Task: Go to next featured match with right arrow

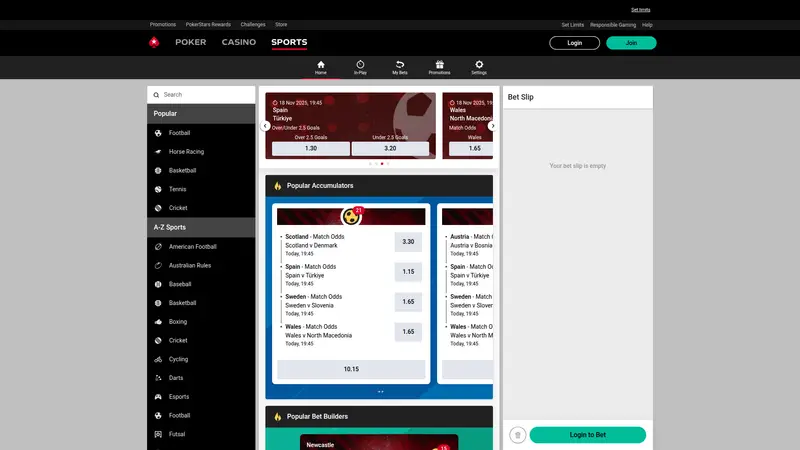Action: tap(492, 126)
